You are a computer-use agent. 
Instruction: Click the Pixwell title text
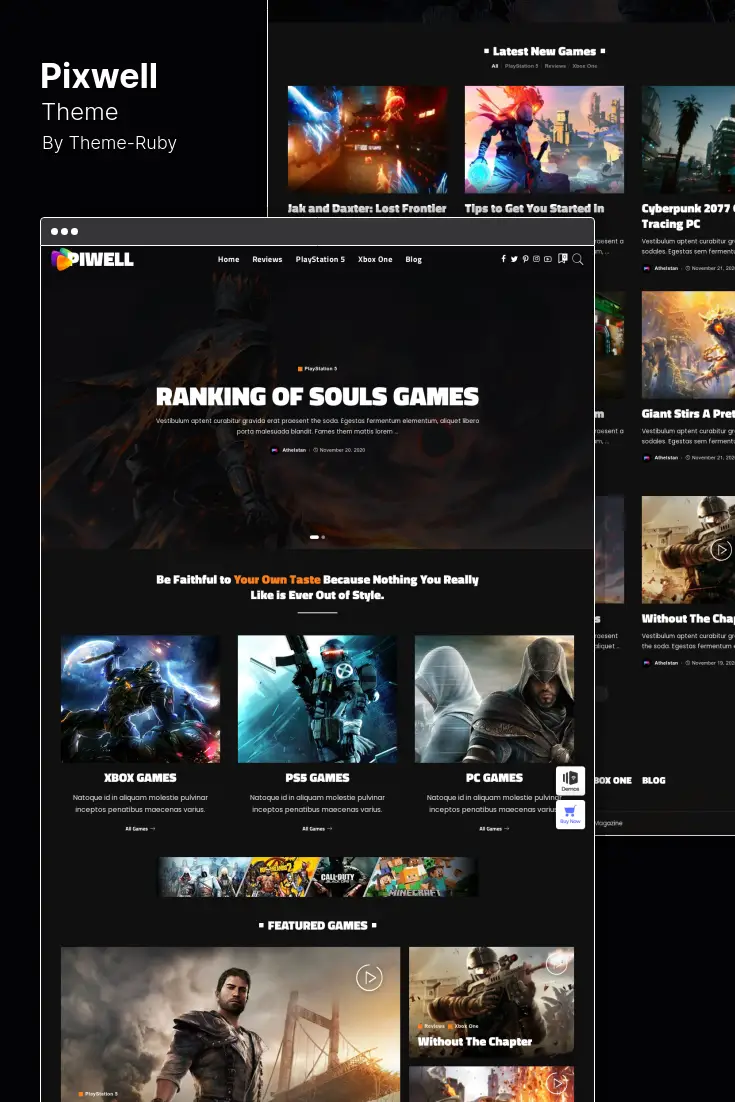tap(99, 76)
